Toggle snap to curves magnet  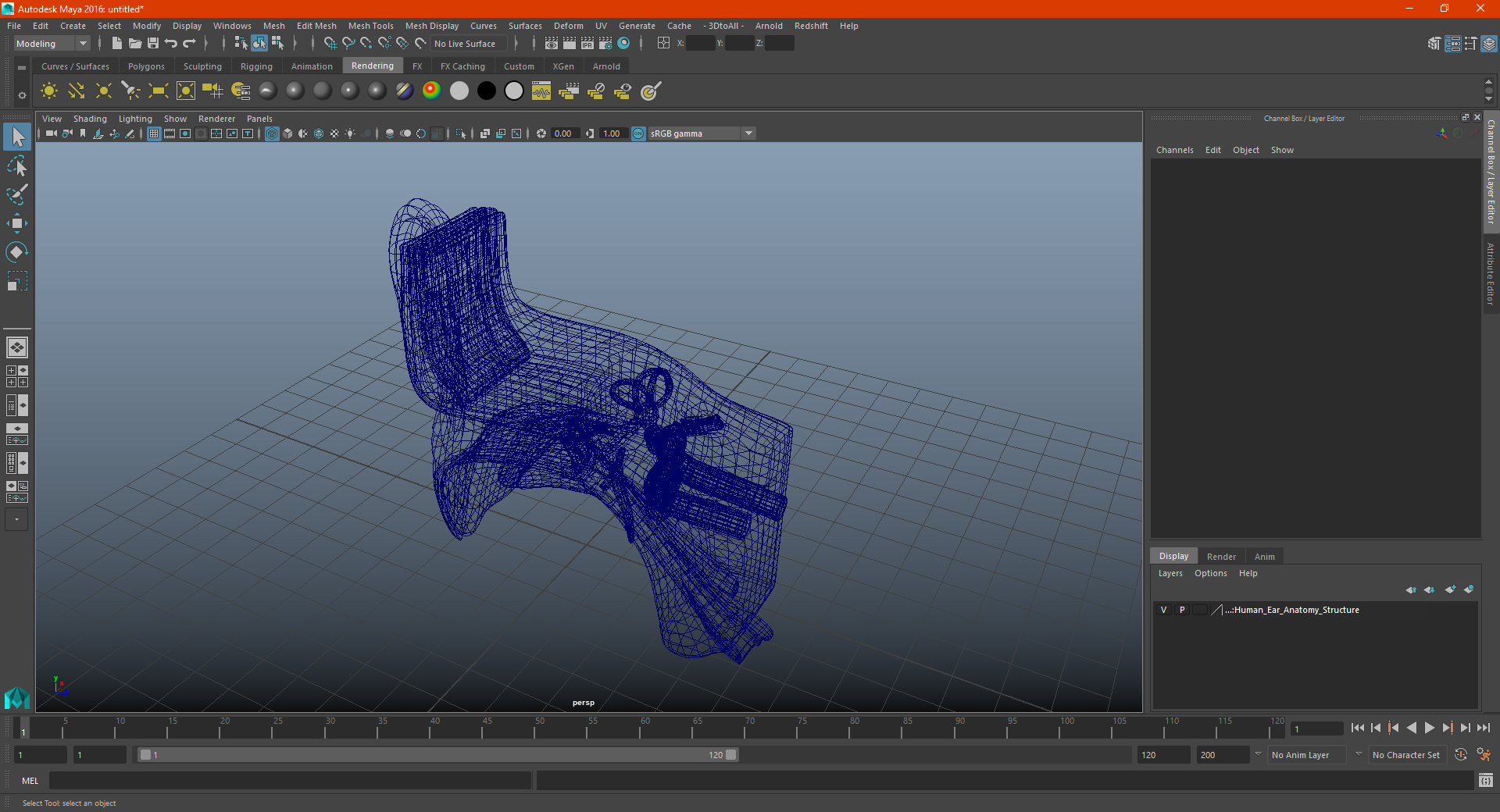tap(348, 44)
